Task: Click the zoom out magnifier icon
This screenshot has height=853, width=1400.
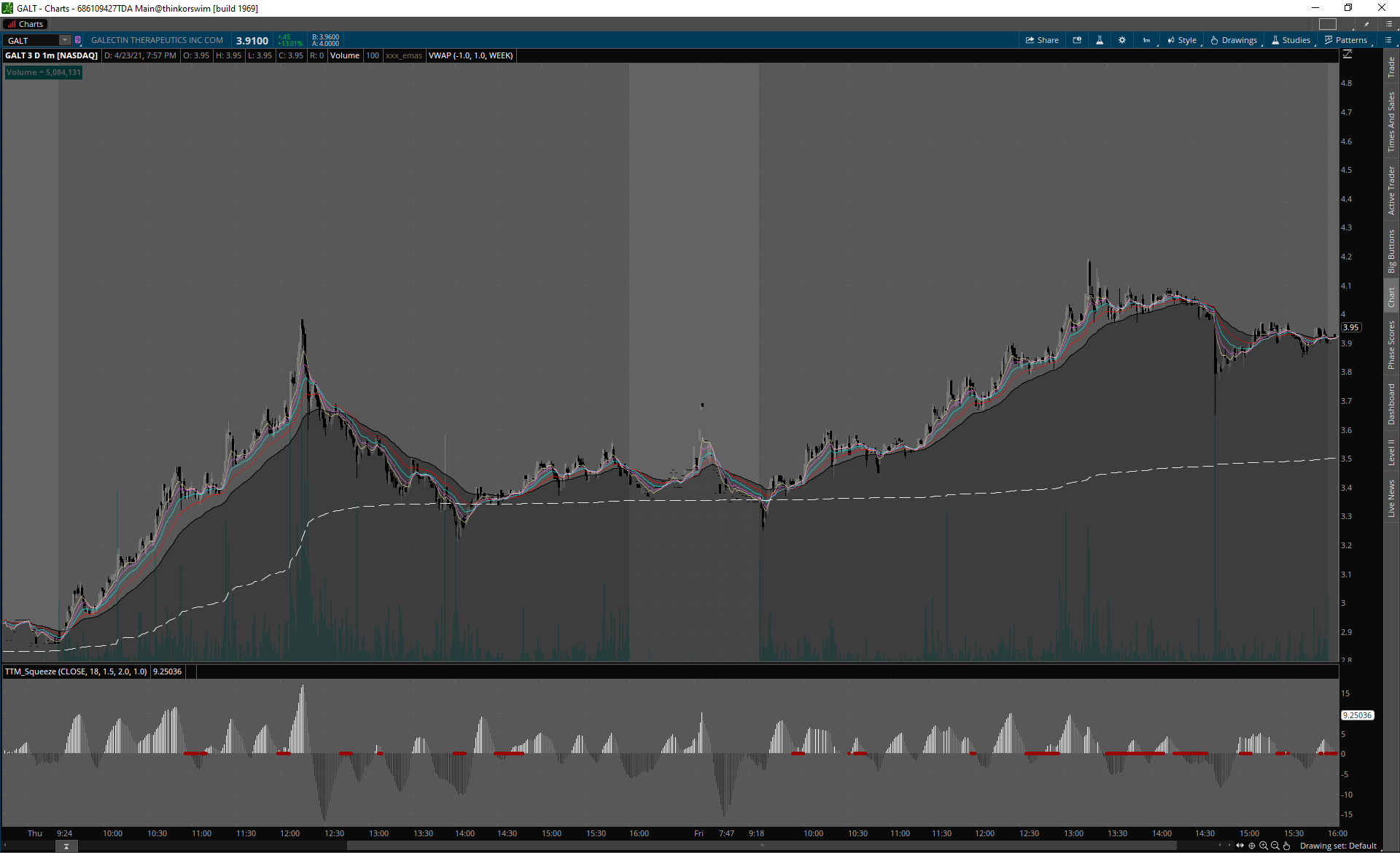Action: (1275, 846)
